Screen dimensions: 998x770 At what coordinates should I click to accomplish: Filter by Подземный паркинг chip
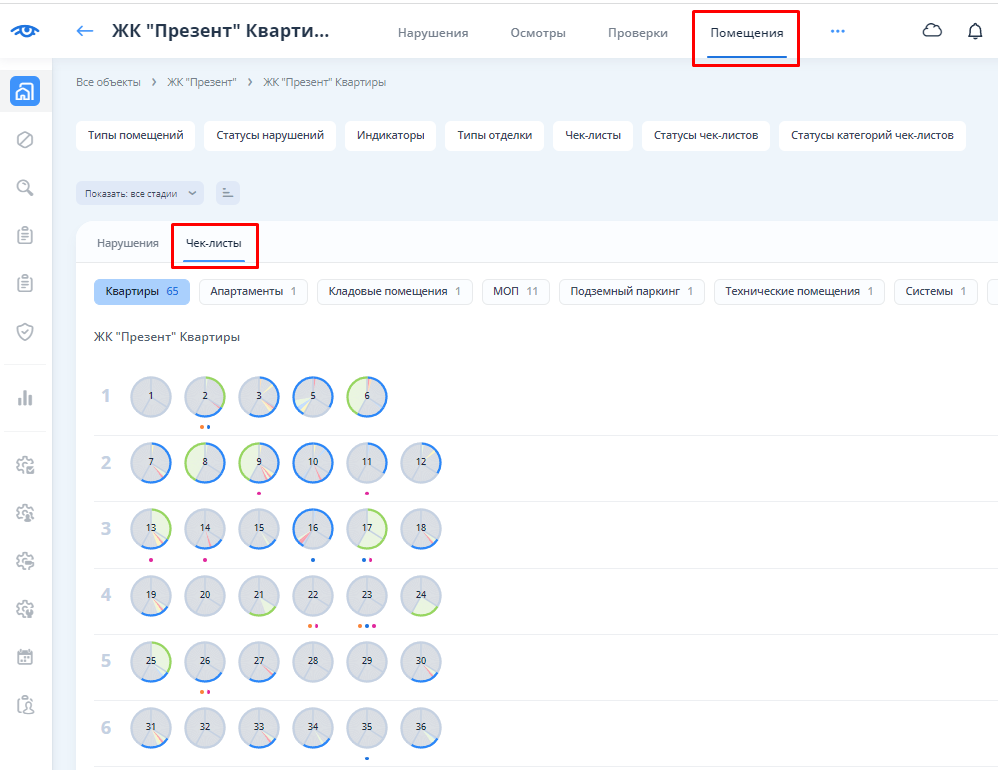[631, 292]
